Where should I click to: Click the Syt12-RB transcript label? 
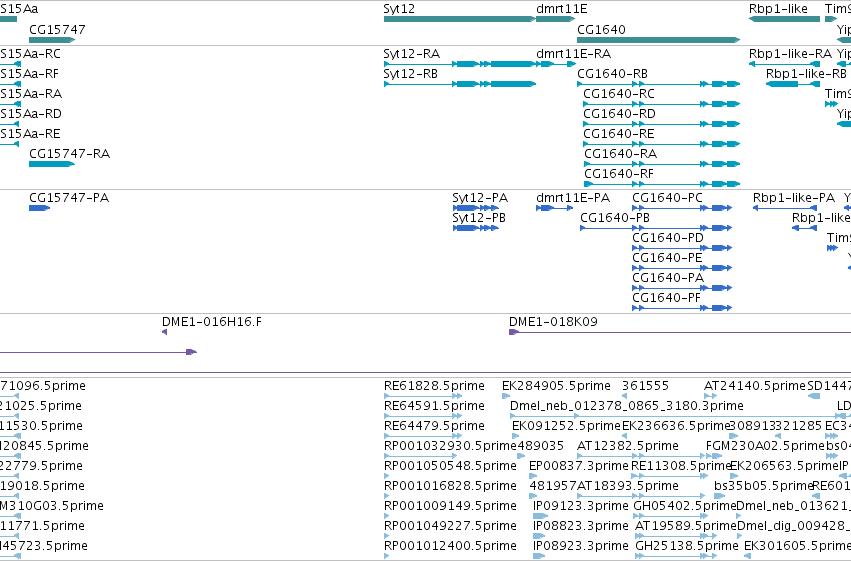[410, 74]
